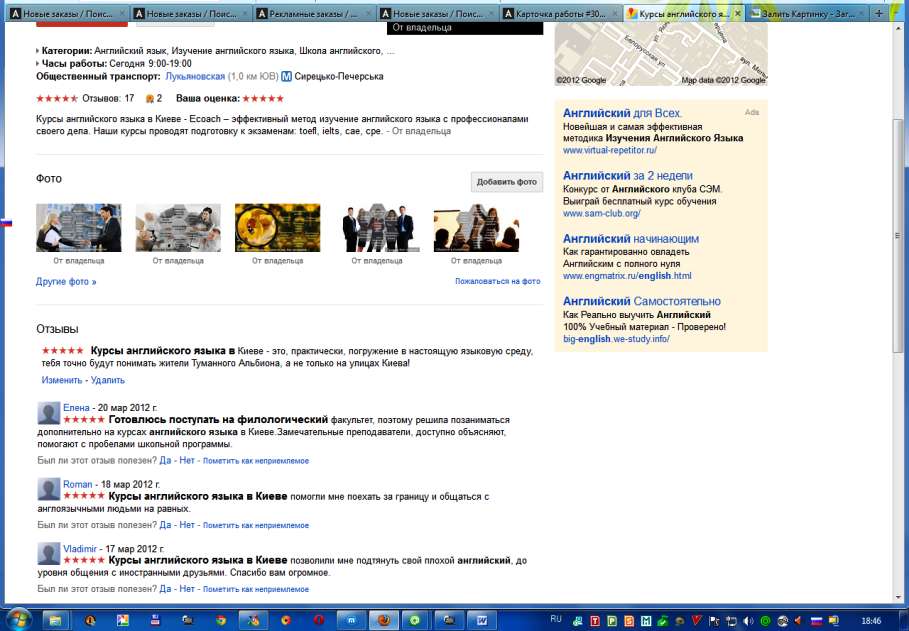Open the audience presentation photo thumbnail
The width and height of the screenshot is (909, 631).
[477, 227]
